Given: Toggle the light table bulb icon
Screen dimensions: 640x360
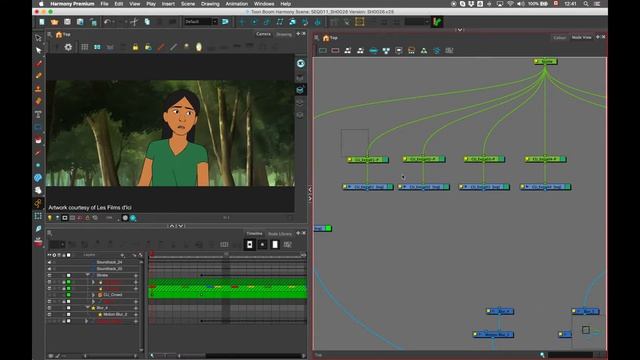Looking at the screenshot, I should click(50, 218).
